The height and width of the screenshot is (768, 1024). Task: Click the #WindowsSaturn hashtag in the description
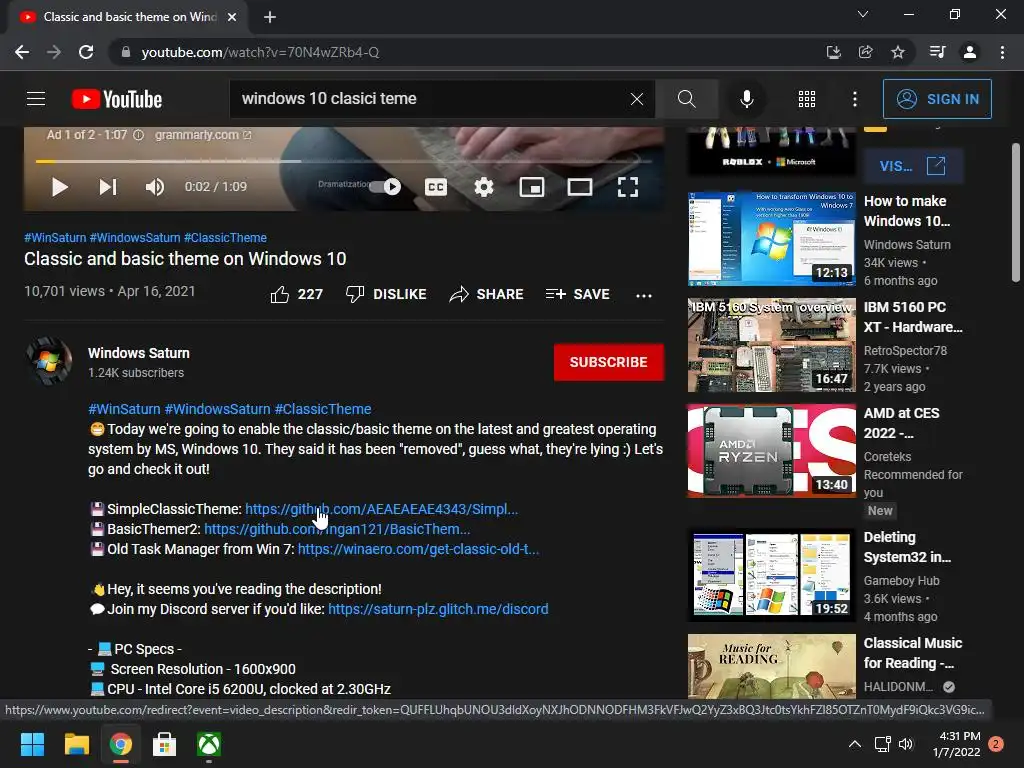click(217, 409)
